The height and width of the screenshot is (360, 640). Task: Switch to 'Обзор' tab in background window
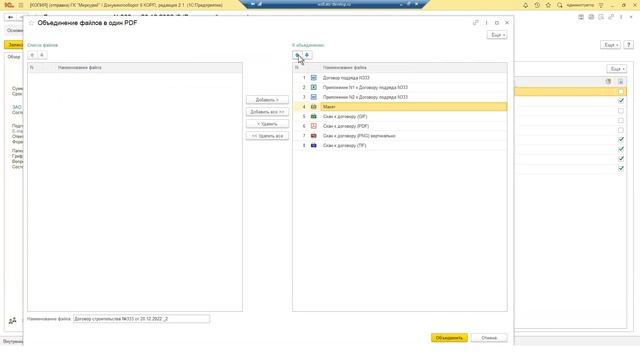[x=14, y=57]
